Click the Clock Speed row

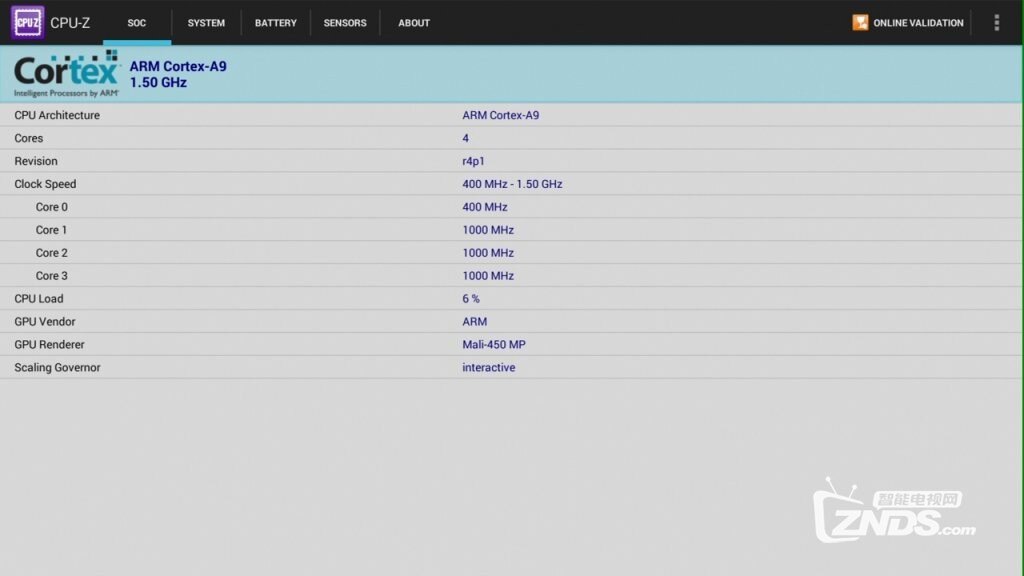(x=512, y=184)
